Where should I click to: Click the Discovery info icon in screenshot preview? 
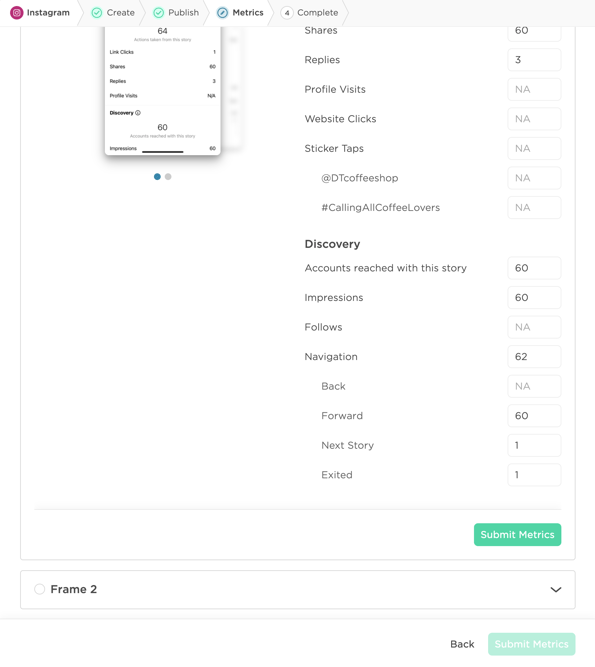tap(138, 113)
